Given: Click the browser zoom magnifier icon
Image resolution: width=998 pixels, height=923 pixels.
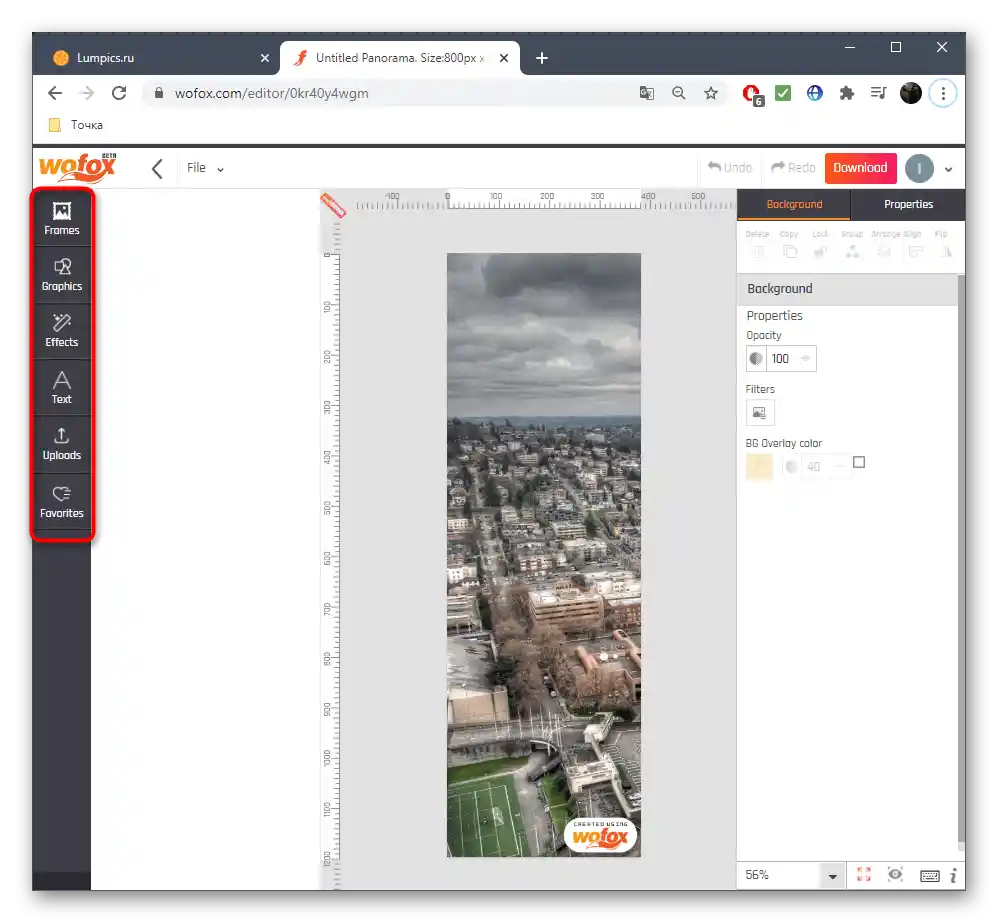Looking at the screenshot, I should coord(678,94).
